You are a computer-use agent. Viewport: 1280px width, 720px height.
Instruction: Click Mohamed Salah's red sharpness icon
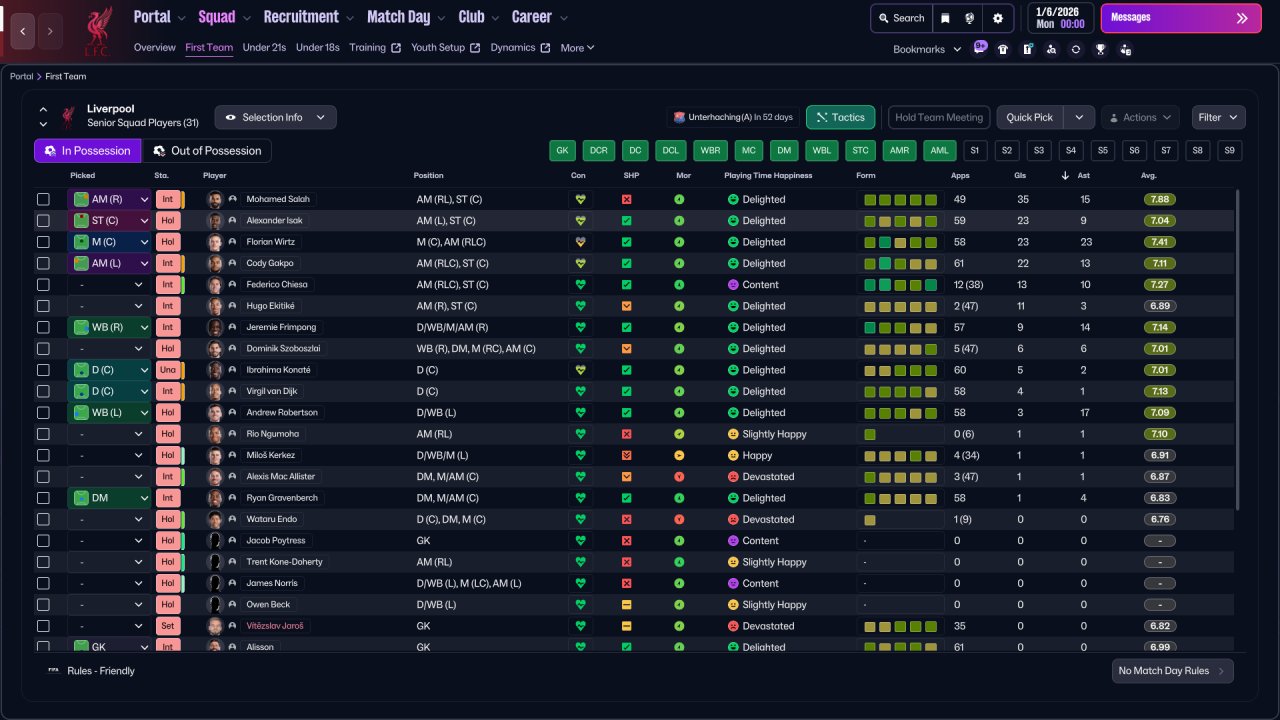[x=627, y=199]
